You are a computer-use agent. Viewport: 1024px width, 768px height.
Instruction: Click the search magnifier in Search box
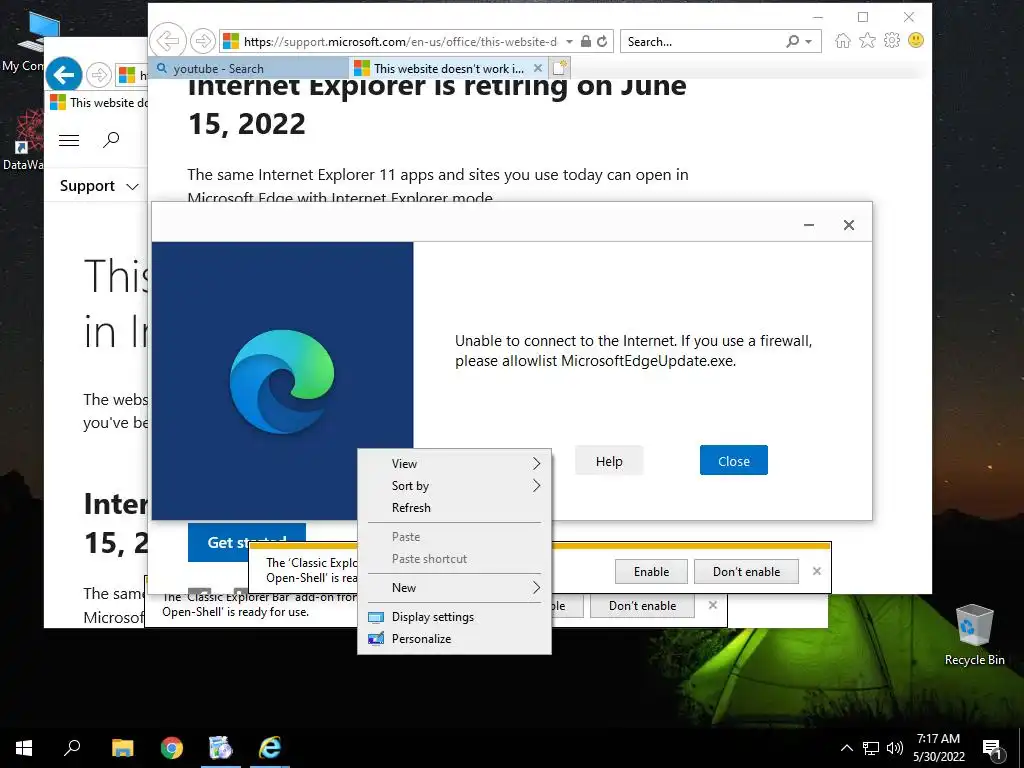(x=792, y=41)
